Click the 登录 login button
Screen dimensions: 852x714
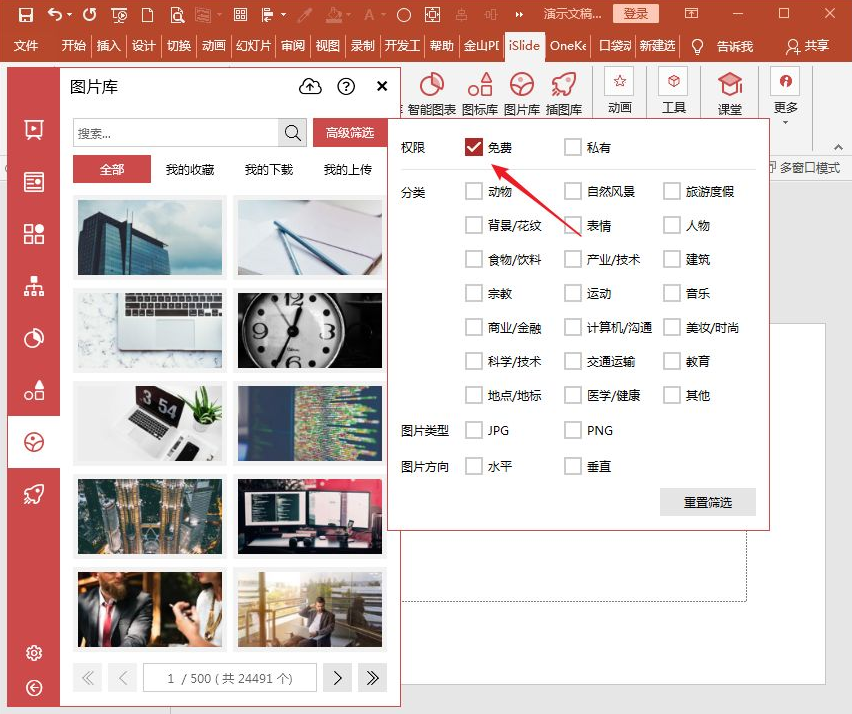click(635, 14)
